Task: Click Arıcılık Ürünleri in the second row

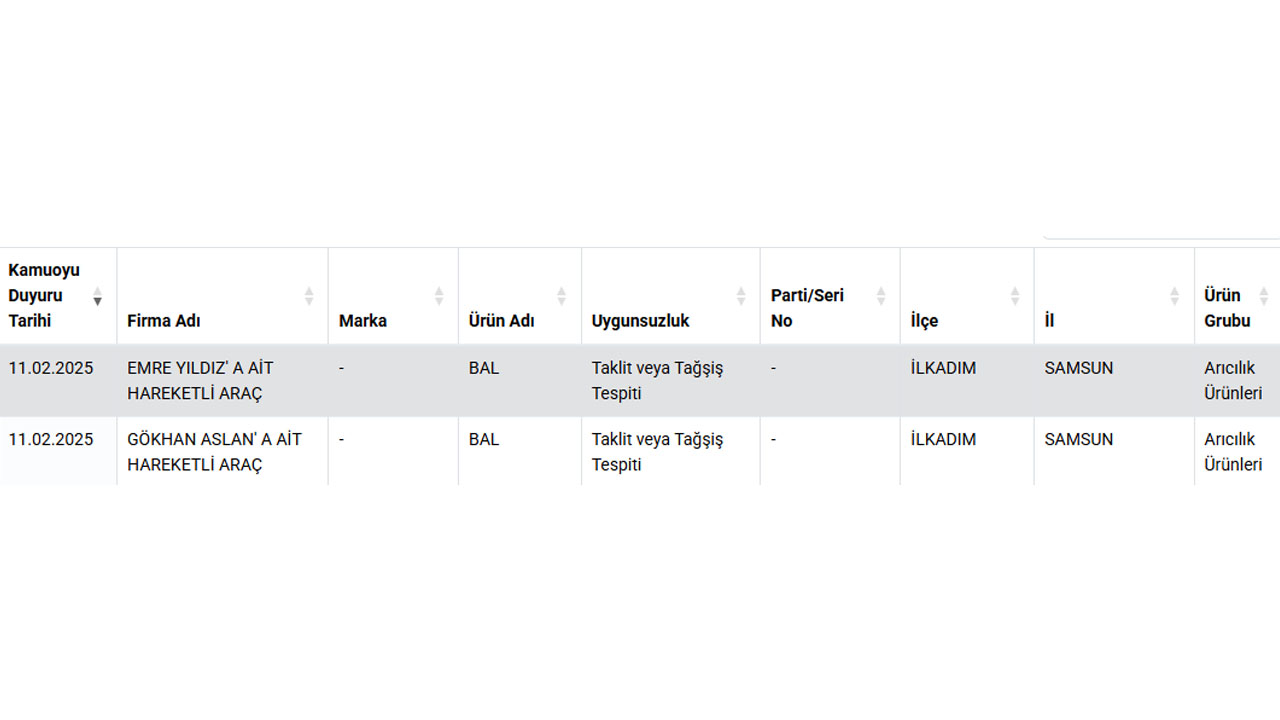Action: tap(1233, 452)
